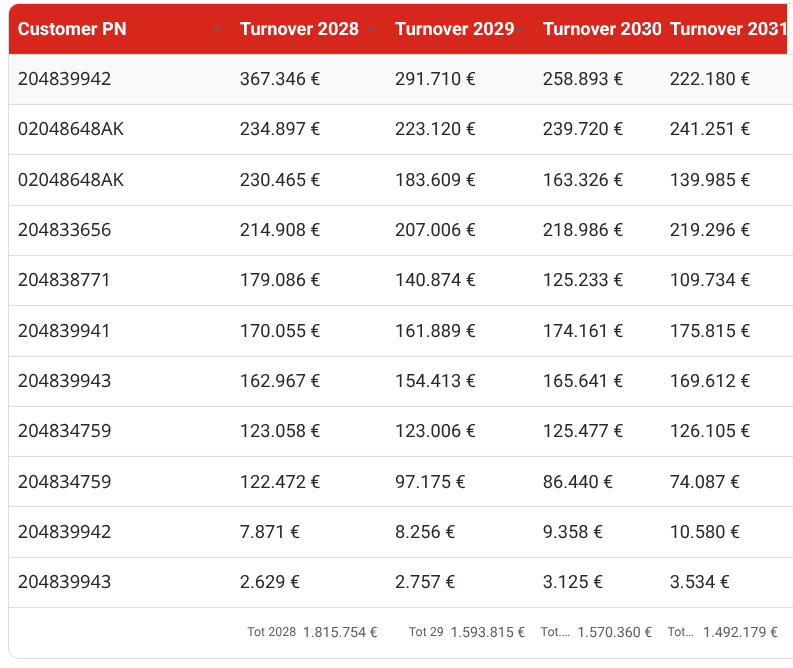The image size is (793, 668).
Task: Click the 219.296 € turnover cell
Action: [x=710, y=230]
